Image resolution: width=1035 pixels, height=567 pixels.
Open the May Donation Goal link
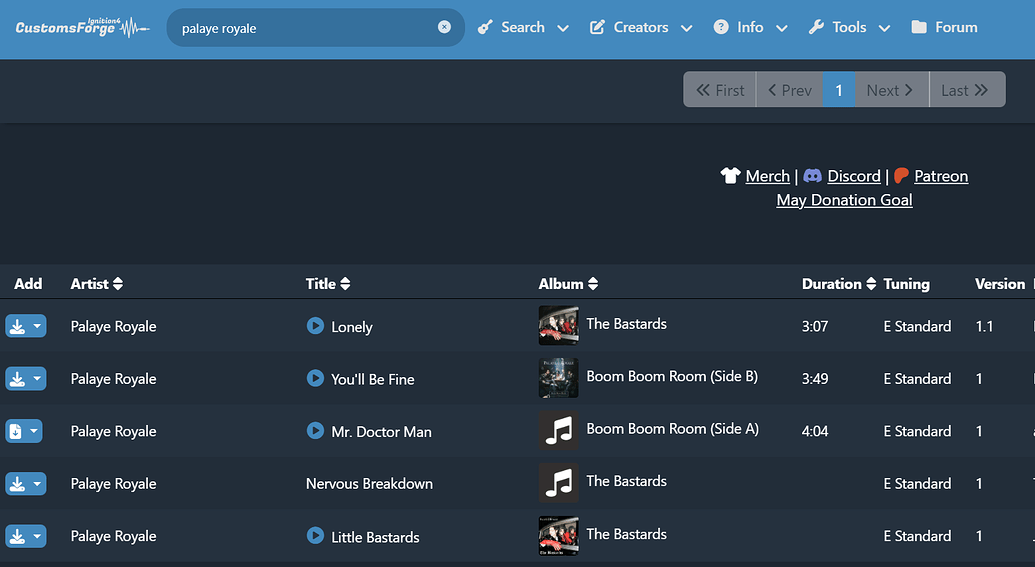844,200
